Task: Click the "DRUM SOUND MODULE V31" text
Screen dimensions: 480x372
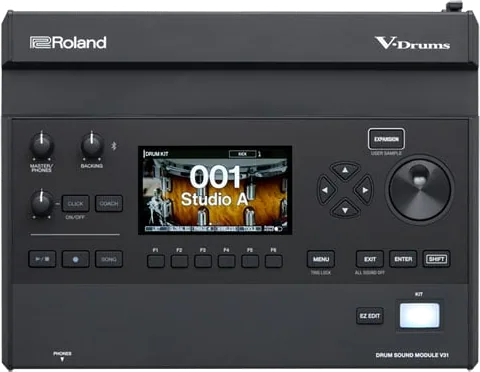Action: coord(412,355)
